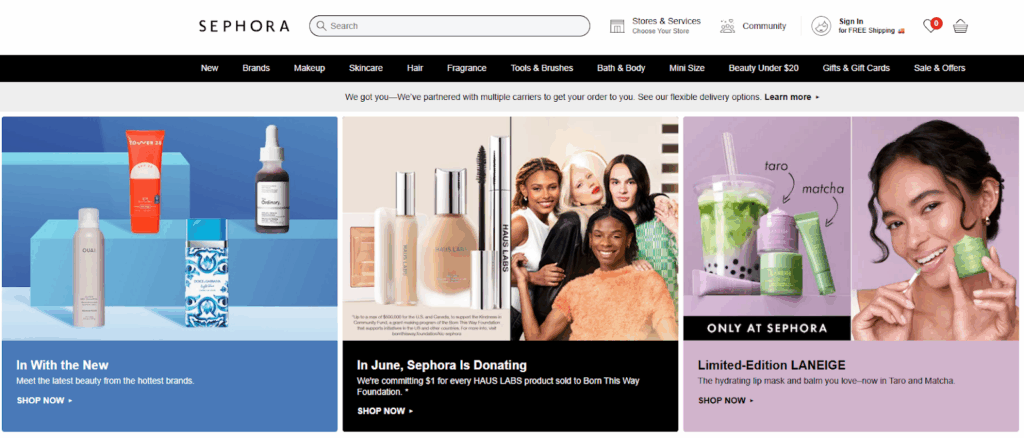Open the Mini Size menu item
The height and width of the screenshot is (438, 1024).
point(686,68)
